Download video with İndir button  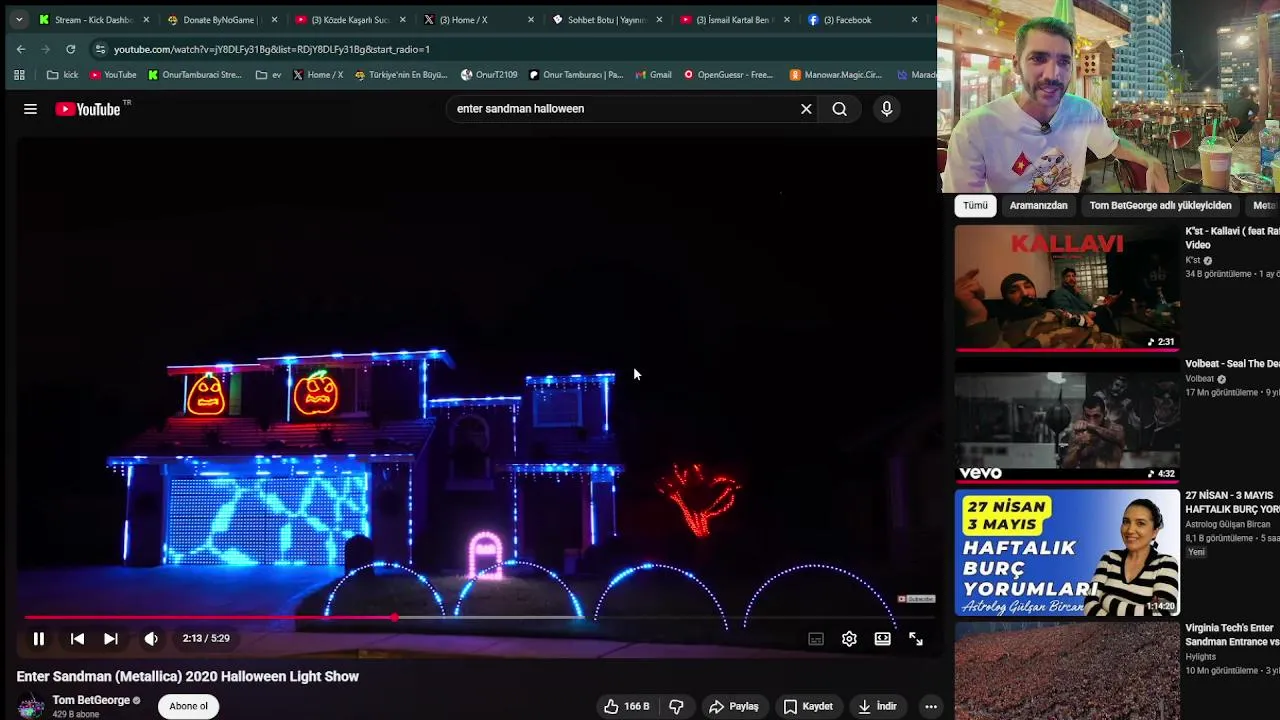point(876,706)
